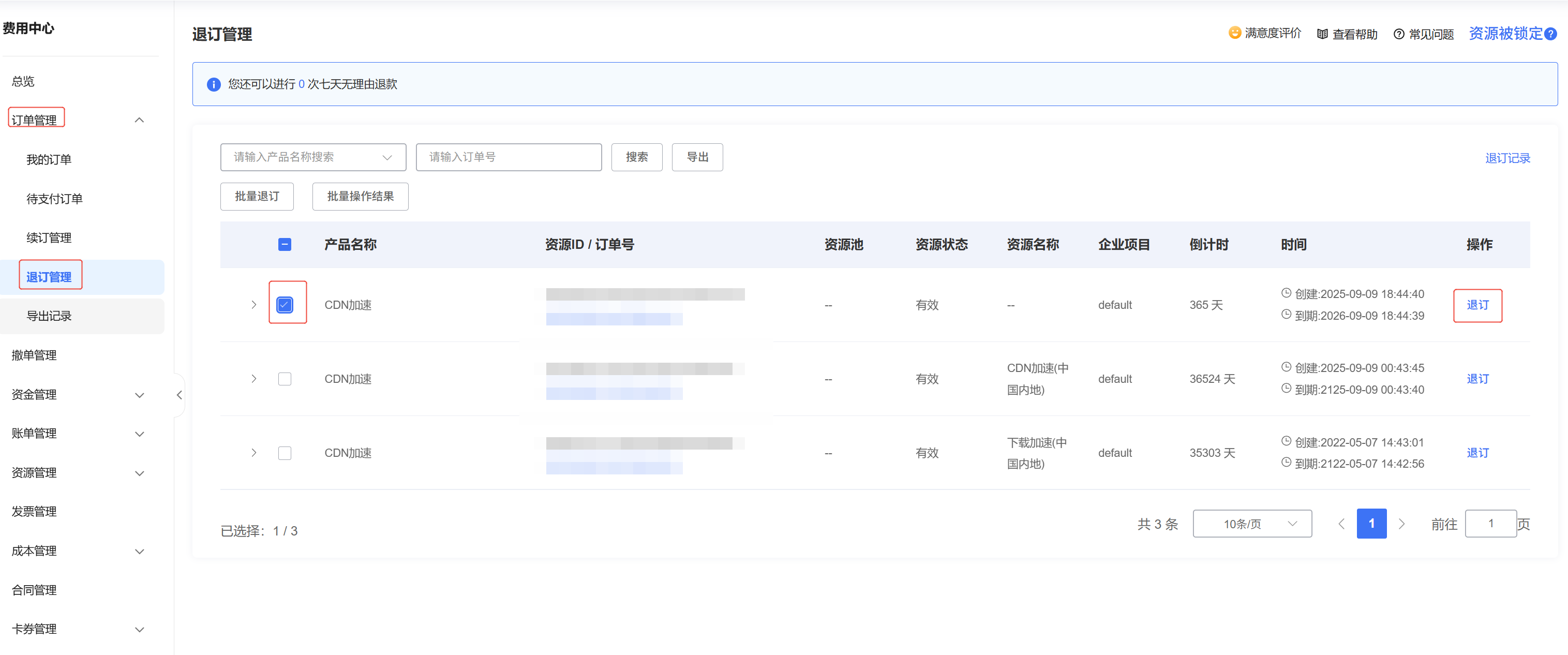Click the go-to-page number input
The image size is (1568, 655).
1491,524
